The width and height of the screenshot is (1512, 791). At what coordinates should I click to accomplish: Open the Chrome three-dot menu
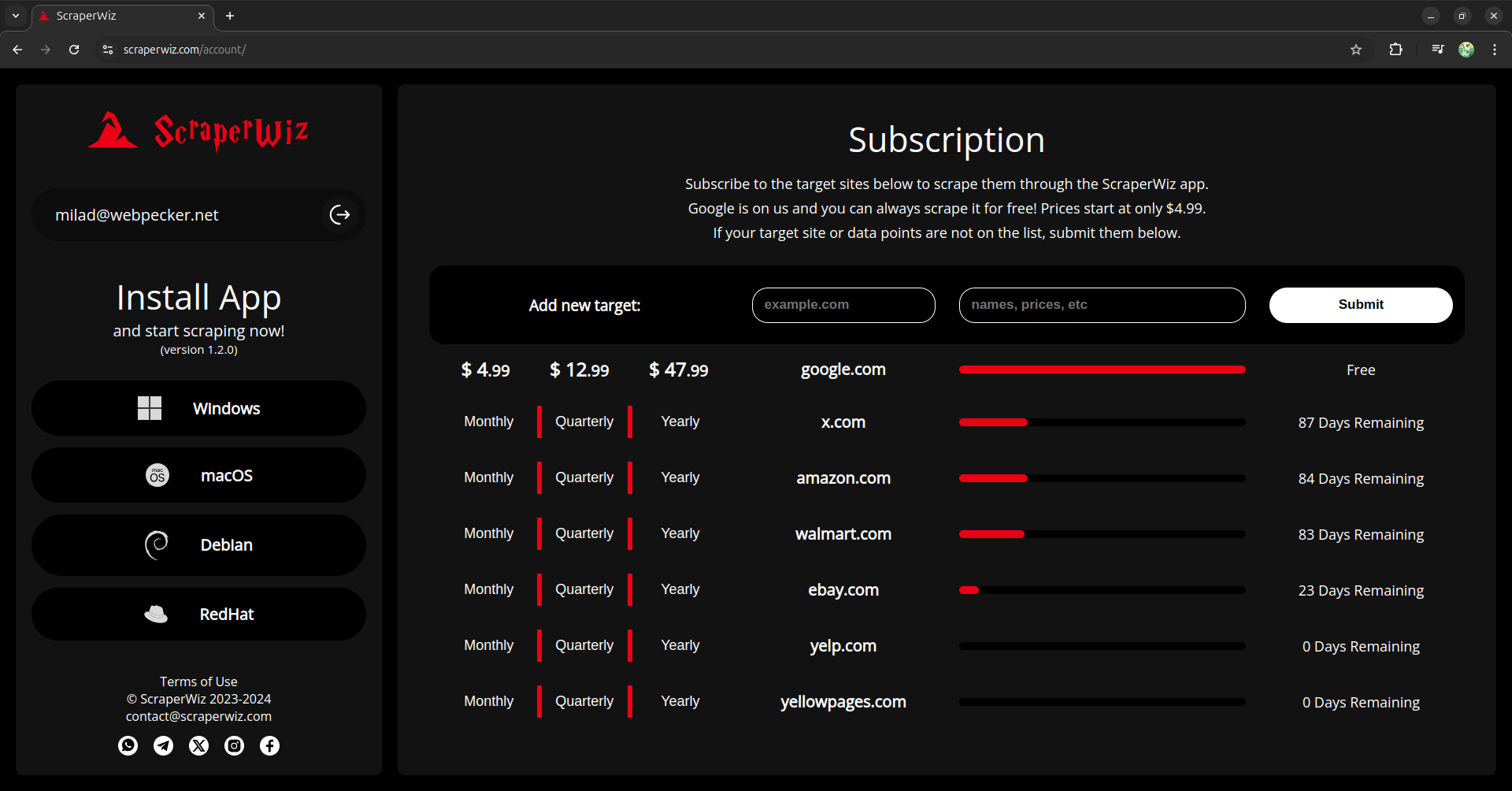pos(1495,50)
